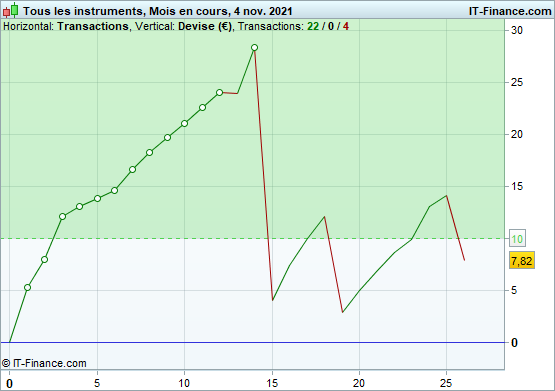Click the date text '4 nov. 2021'

point(263,11)
